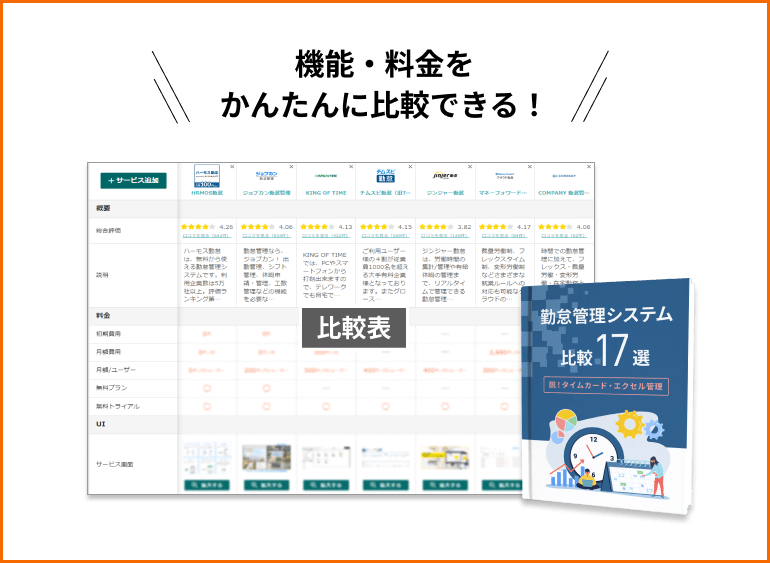Click the KING OF TIME description text
770x563 pixels.
click(x=326, y=275)
